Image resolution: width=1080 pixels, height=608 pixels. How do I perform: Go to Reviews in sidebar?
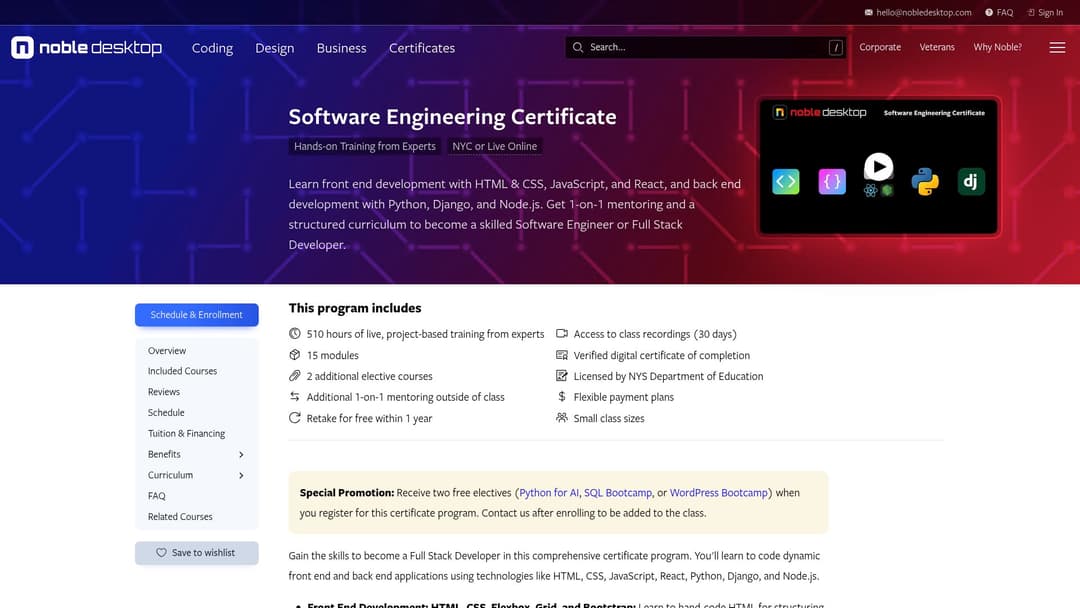(x=164, y=392)
